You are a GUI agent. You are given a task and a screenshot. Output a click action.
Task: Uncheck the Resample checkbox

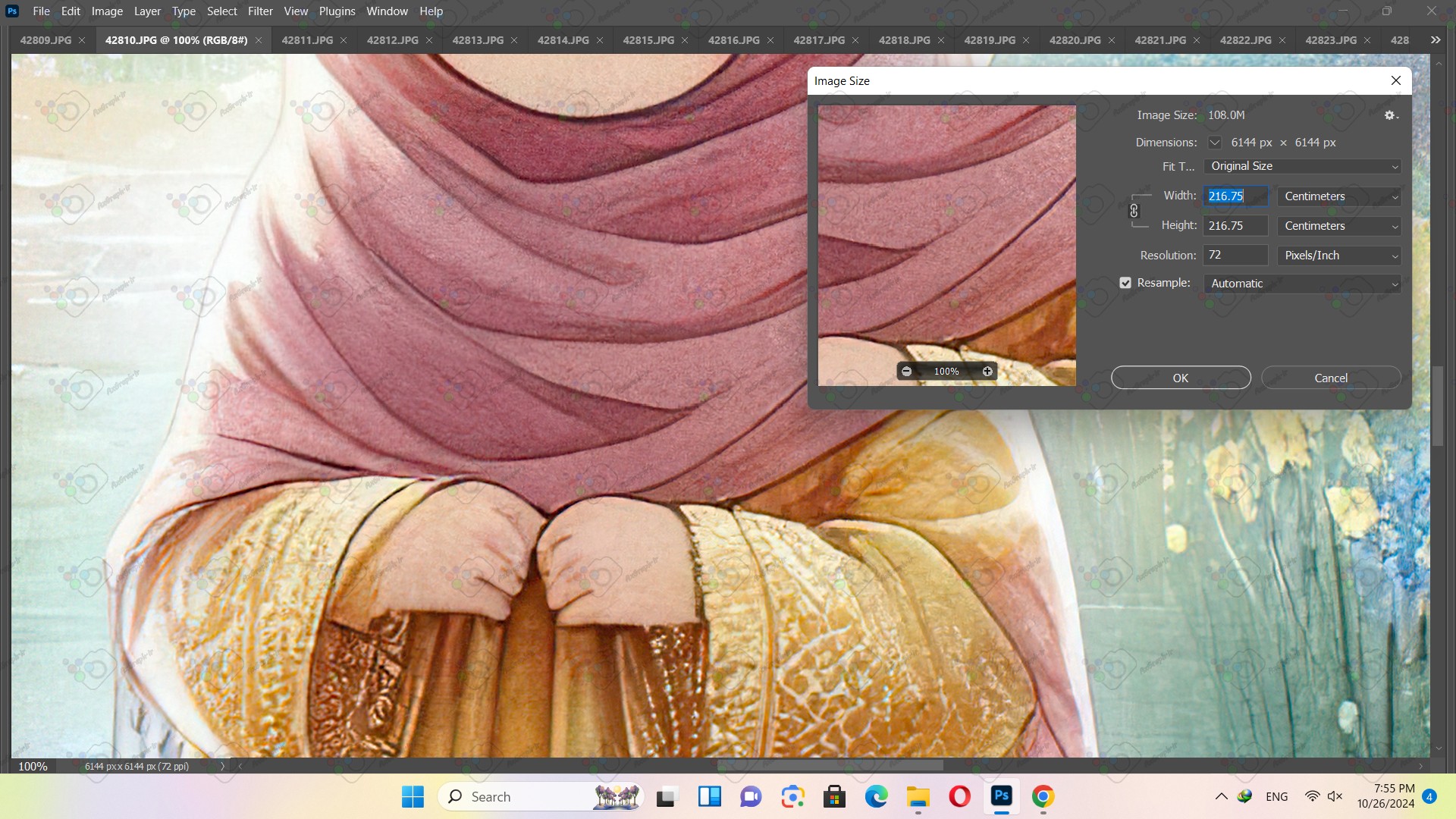click(1125, 283)
